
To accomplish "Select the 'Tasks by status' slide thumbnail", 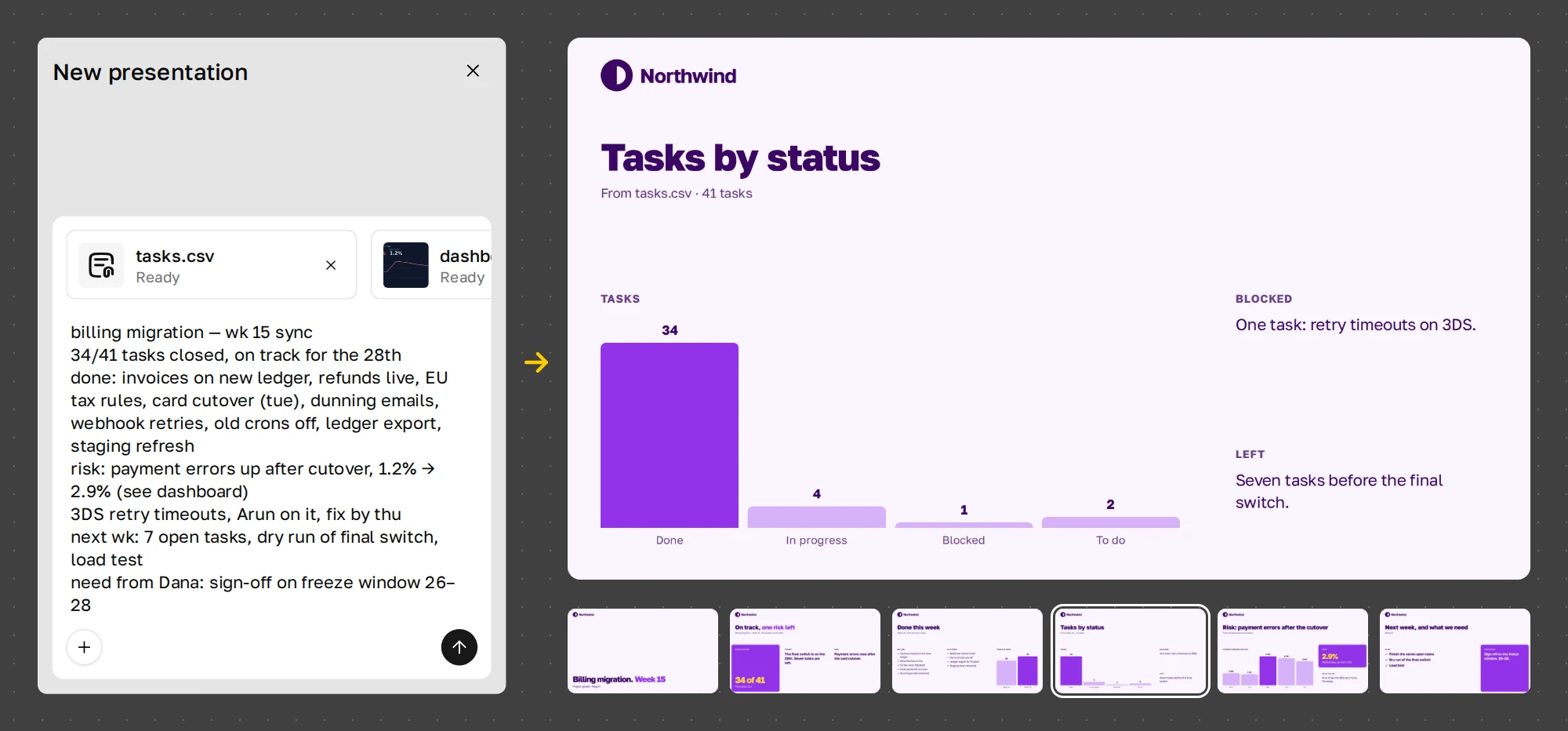I will 1130,651.
